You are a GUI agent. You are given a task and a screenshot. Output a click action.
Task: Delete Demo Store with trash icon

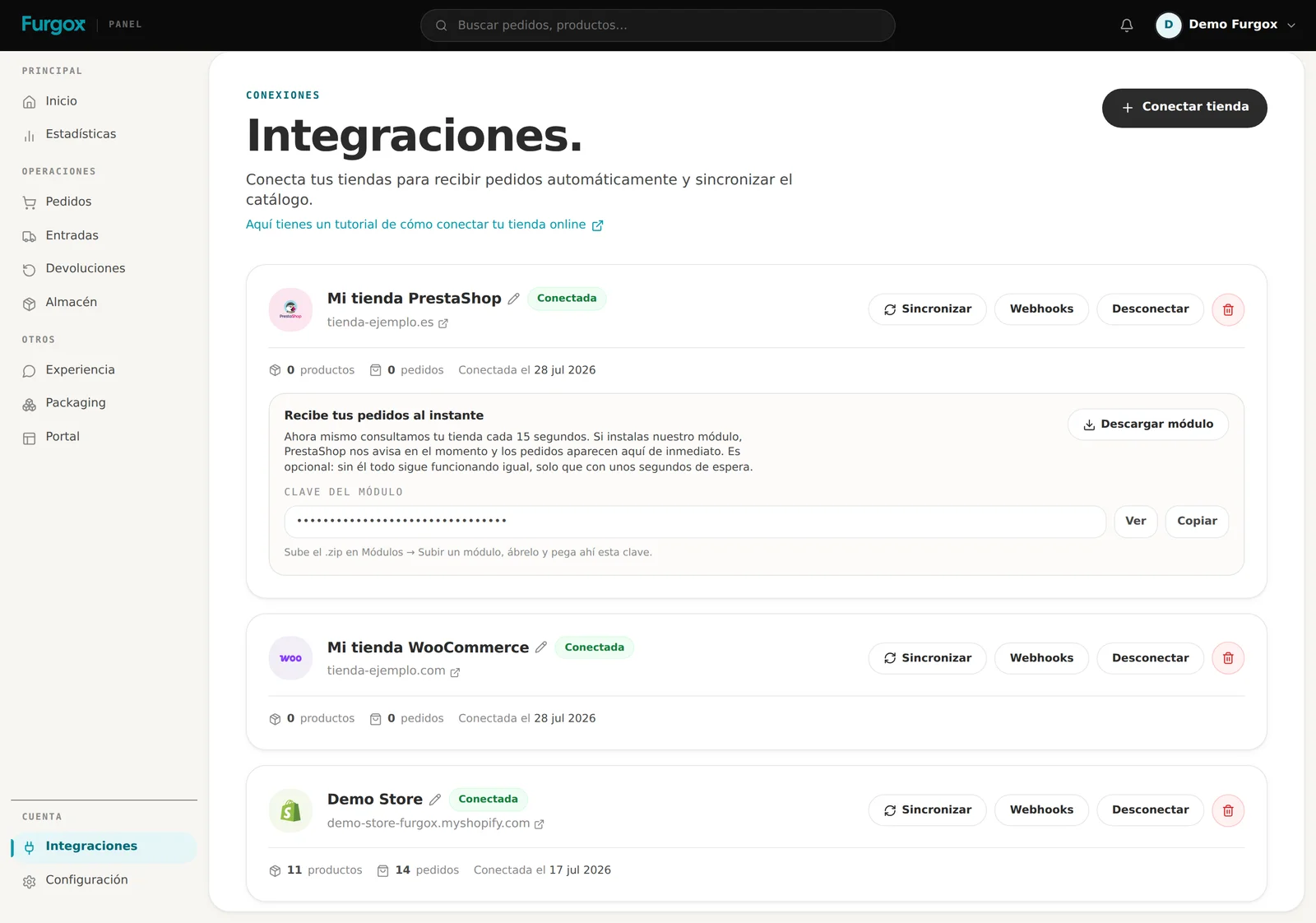click(1228, 810)
